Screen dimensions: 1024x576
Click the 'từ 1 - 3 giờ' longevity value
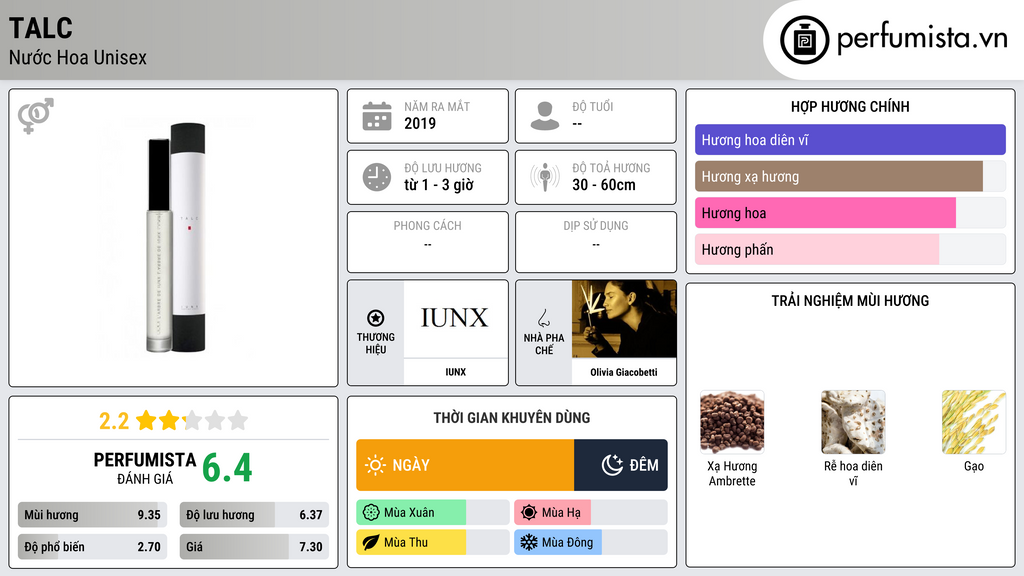(439, 185)
